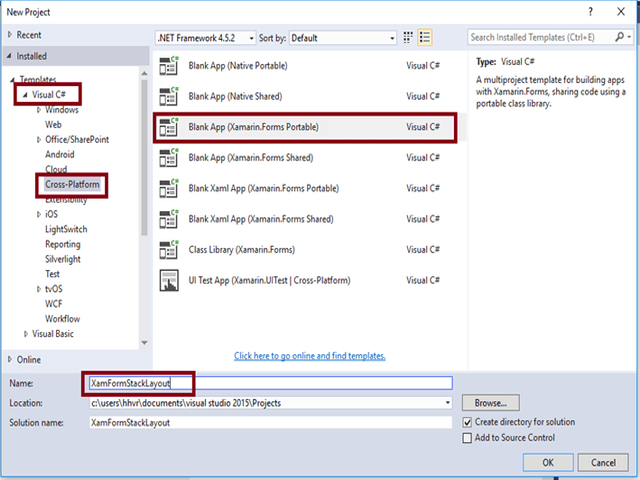Click the Search Installed Templates box

pyautogui.click(x=541, y=37)
